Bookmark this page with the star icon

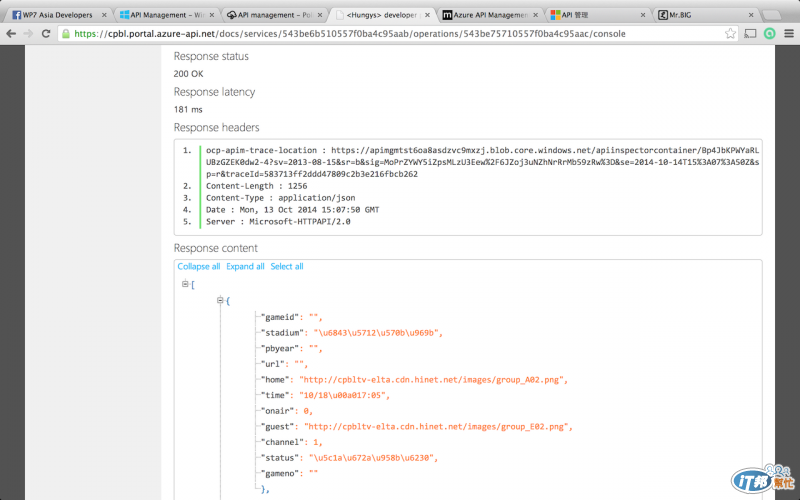click(730, 34)
